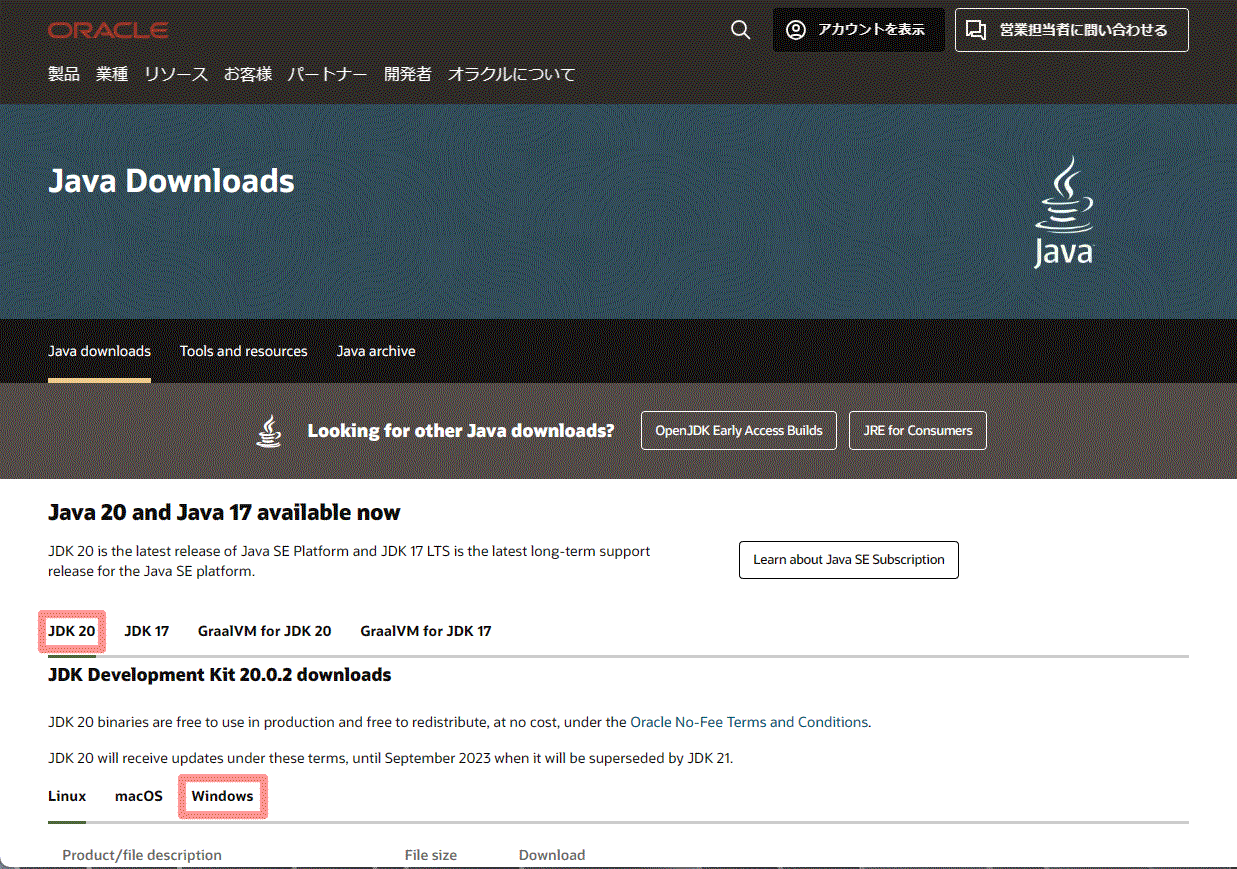Image resolution: width=1237 pixels, height=869 pixels.
Task: Click the Oracle logo
Action: click(x=108, y=30)
